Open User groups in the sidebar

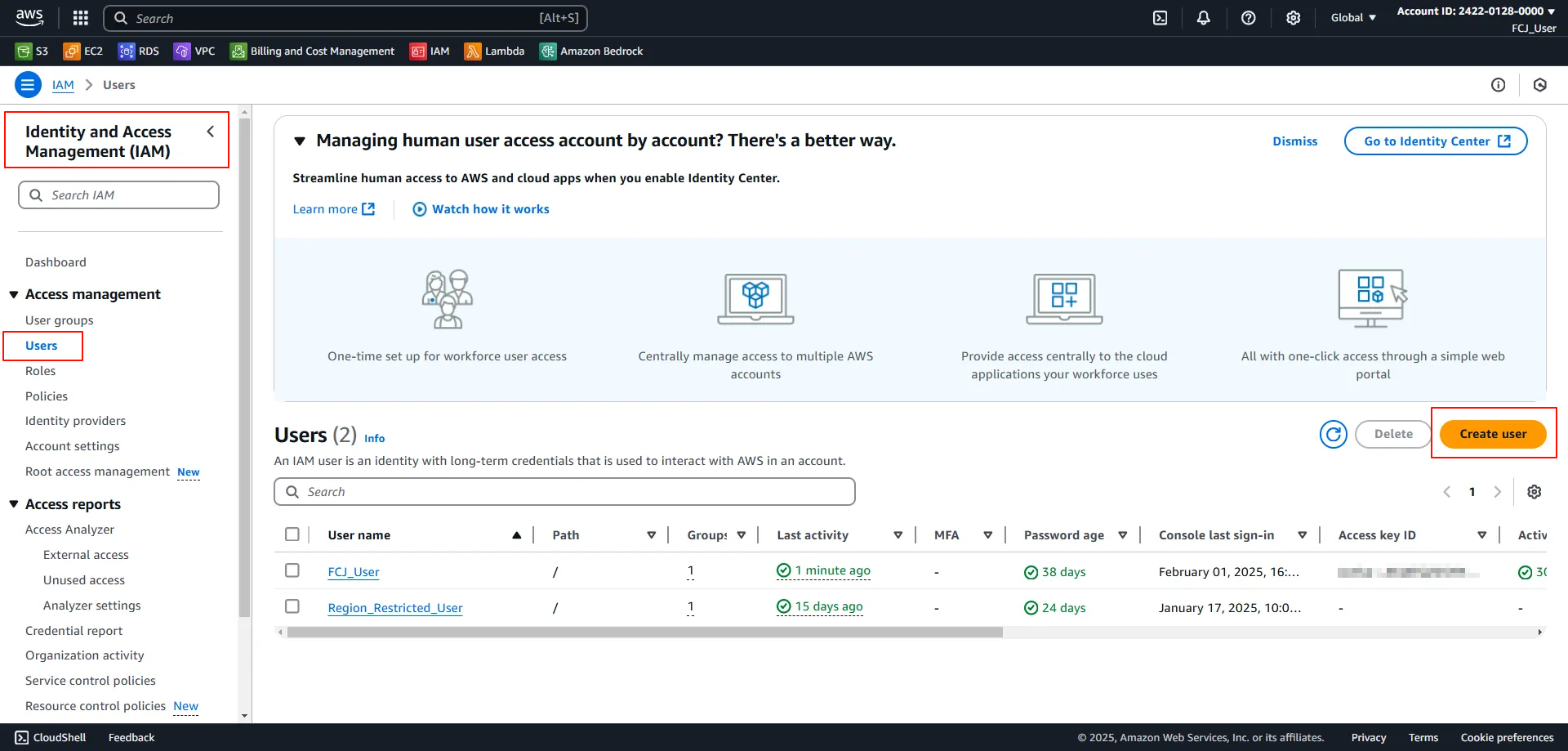(60, 320)
